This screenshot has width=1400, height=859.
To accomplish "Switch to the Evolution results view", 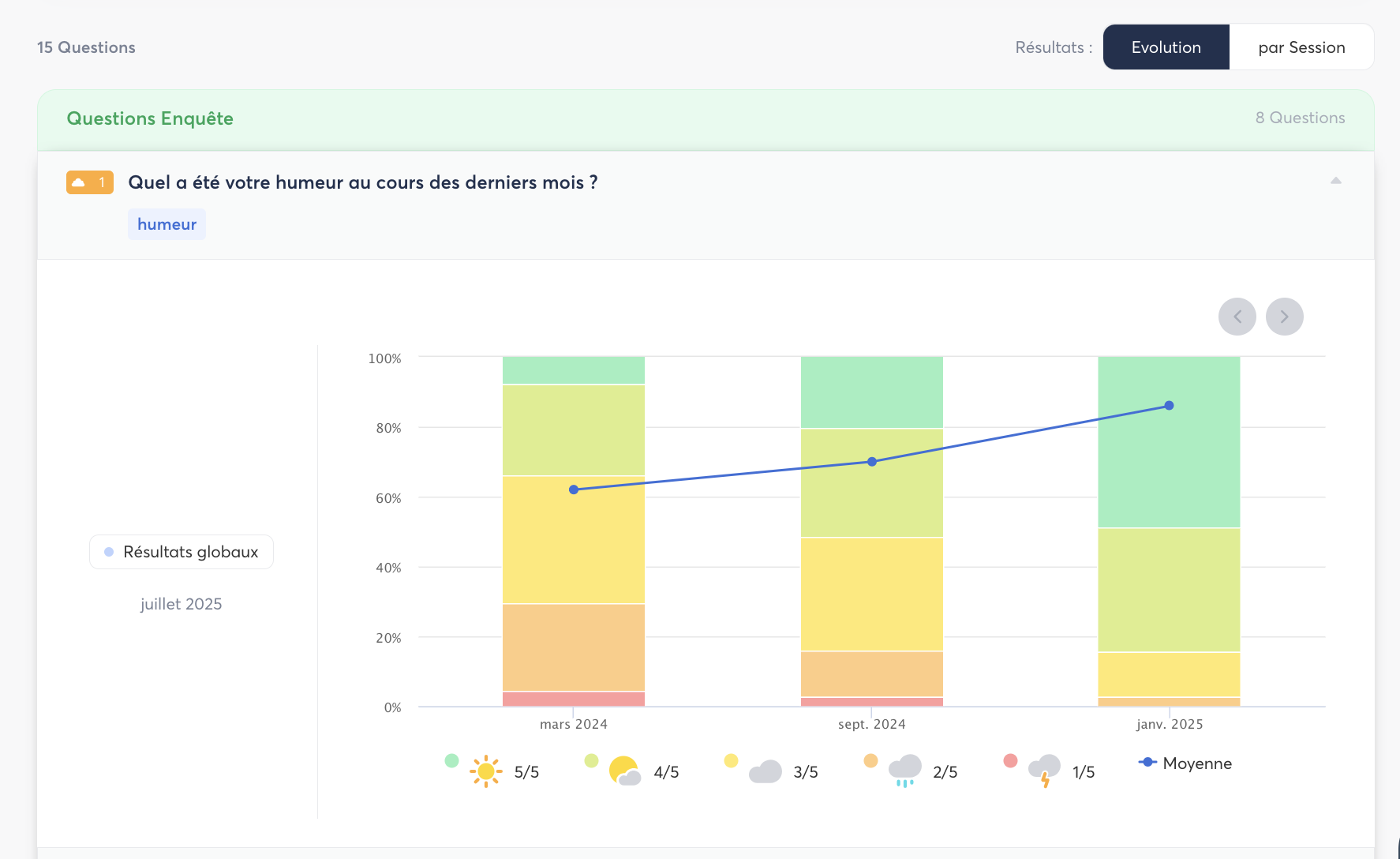I will click(1166, 47).
